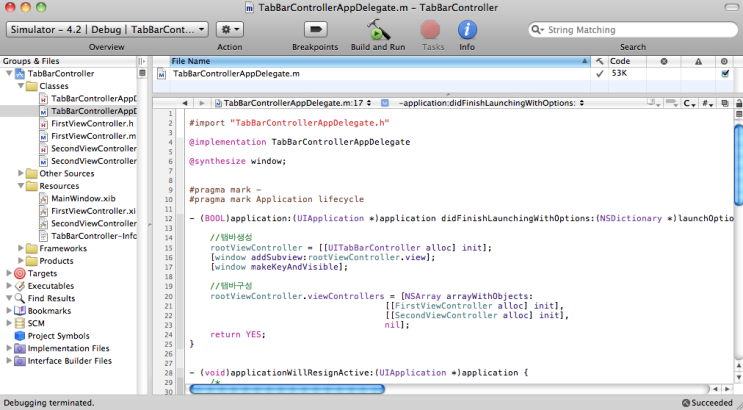Open the blue Info icon
The image size is (743, 410).
click(x=467, y=30)
